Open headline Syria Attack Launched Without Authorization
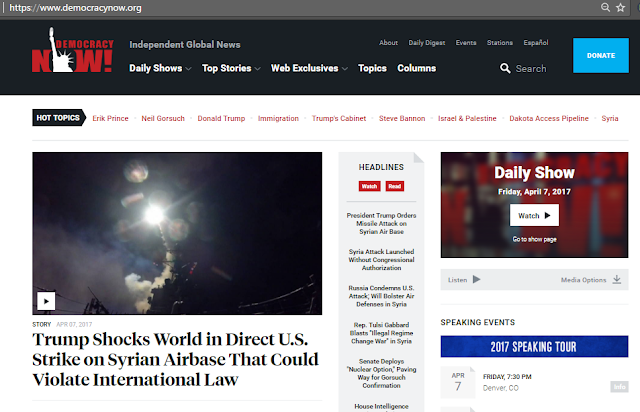The image size is (640, 412). 381,260
